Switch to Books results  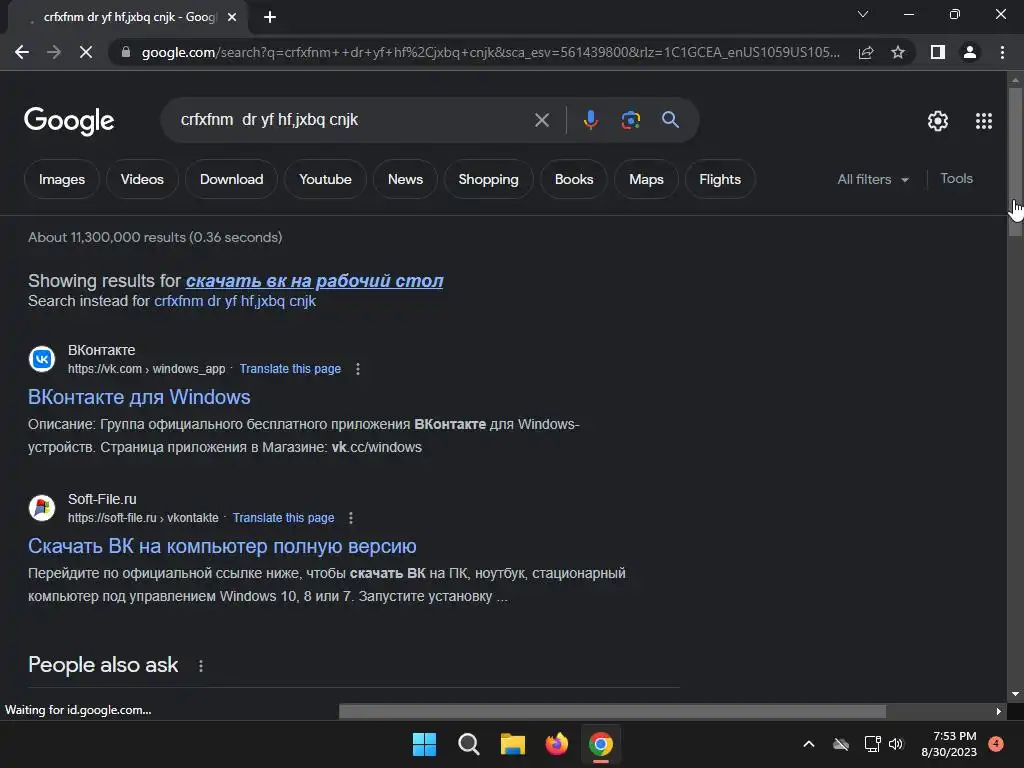coord(574,180)
